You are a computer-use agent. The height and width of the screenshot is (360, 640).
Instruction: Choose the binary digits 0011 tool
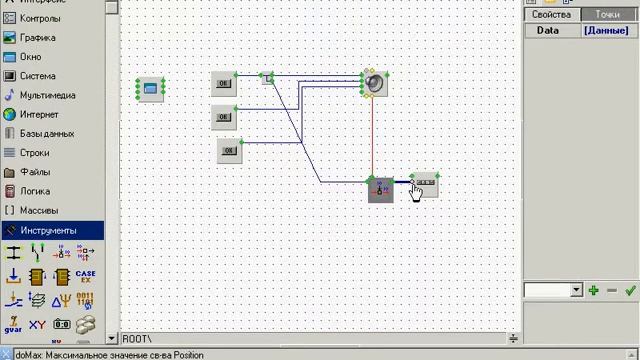point(85,300)
